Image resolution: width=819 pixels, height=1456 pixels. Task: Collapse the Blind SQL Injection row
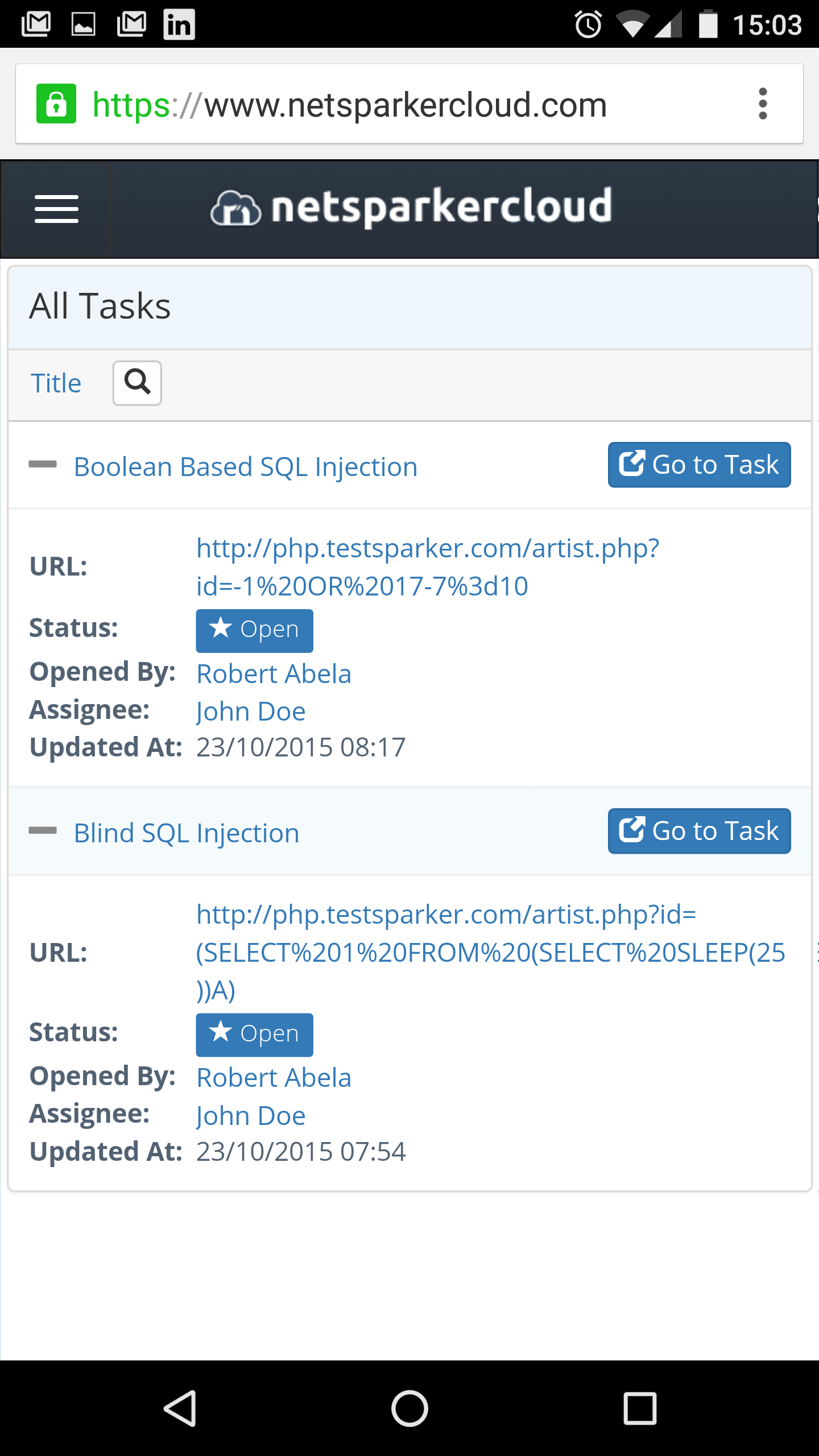[43, 830]
